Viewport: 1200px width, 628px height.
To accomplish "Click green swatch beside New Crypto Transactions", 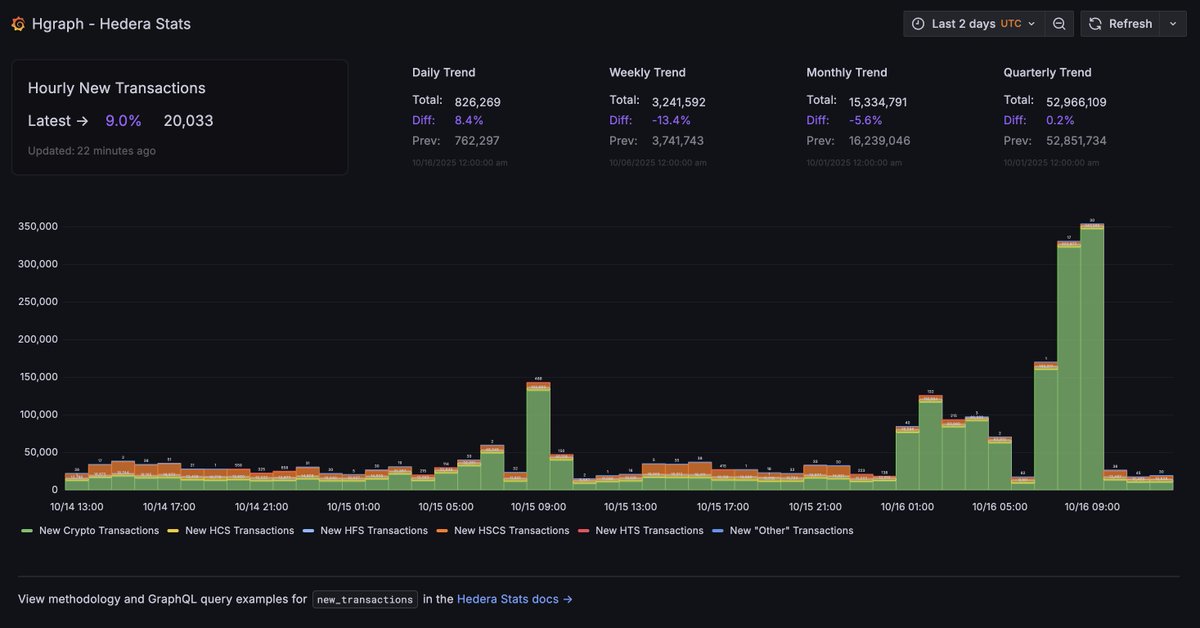I will [x=27, y=531].
